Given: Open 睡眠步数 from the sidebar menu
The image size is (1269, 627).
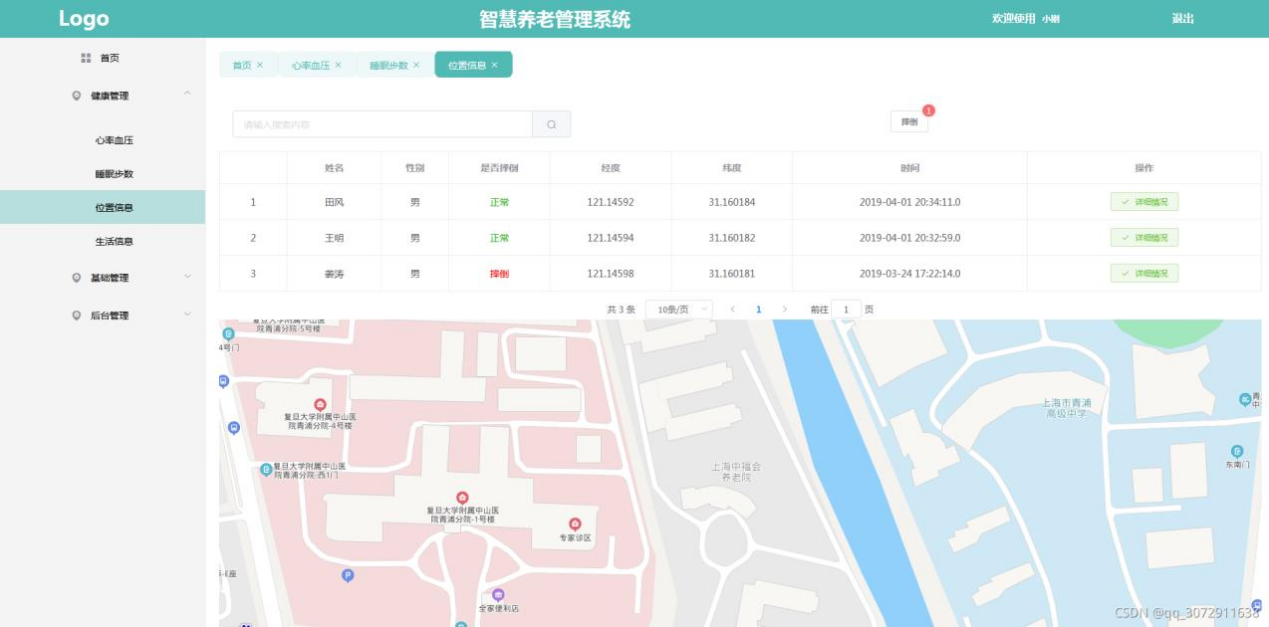Looking at the screenshot, I should click(114, 174).
